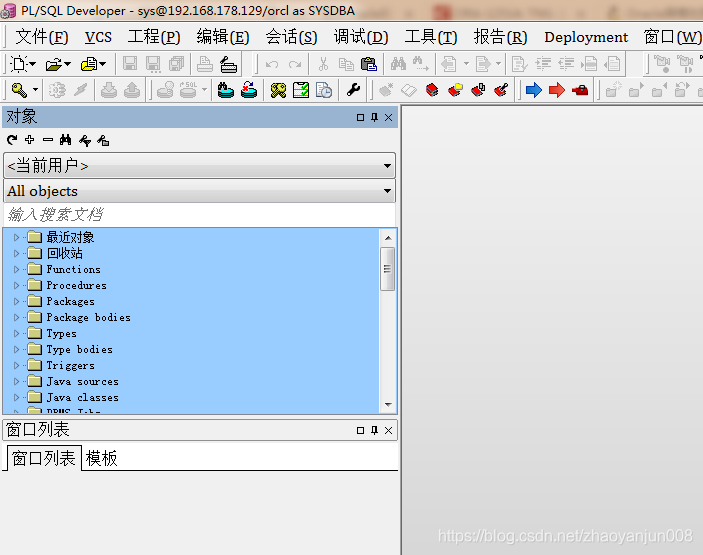The image size is (703, 555).
Task: Click the red book with pencil icon
Action: [x=501, y=90]
